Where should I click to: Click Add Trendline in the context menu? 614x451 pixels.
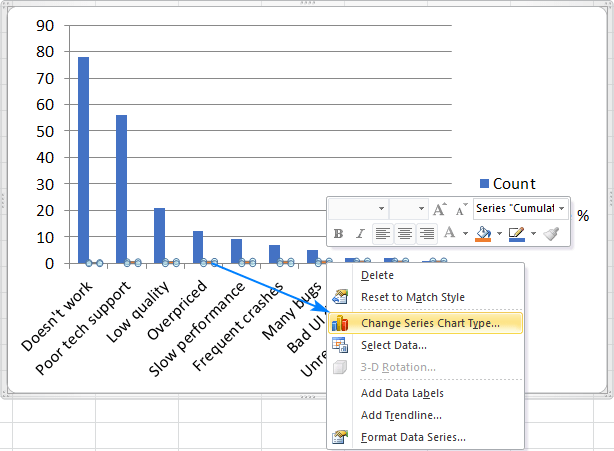[401, 415]
